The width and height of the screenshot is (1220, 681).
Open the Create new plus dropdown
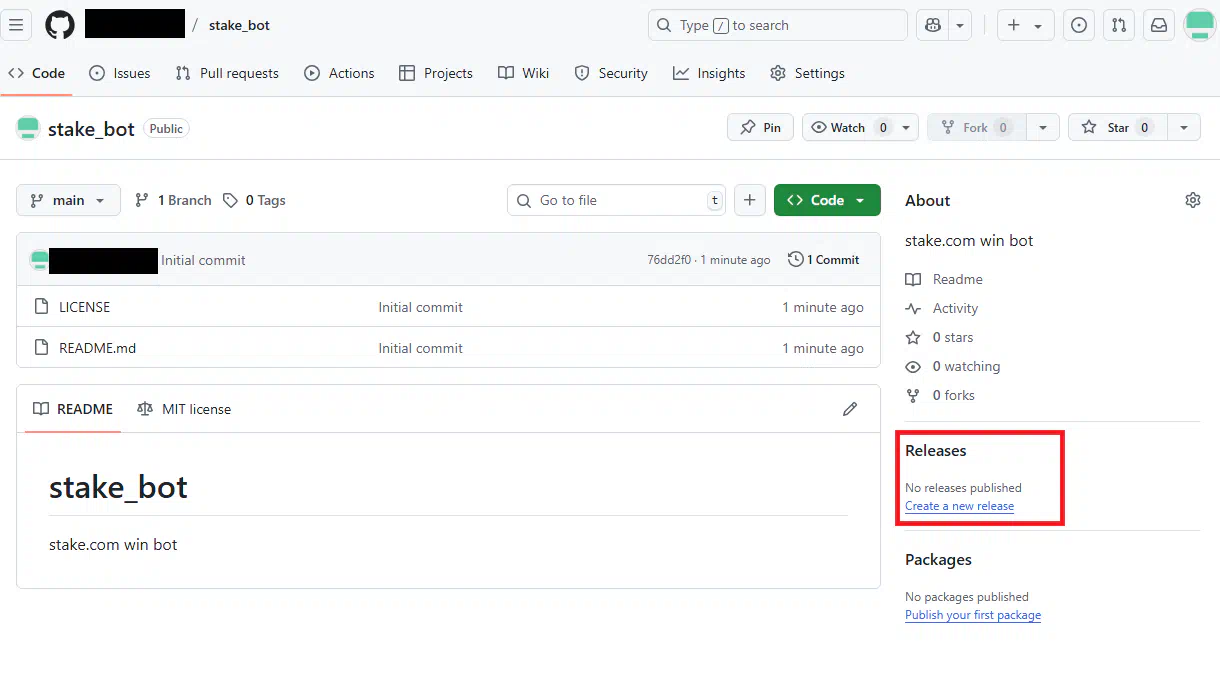point(1025,25)
